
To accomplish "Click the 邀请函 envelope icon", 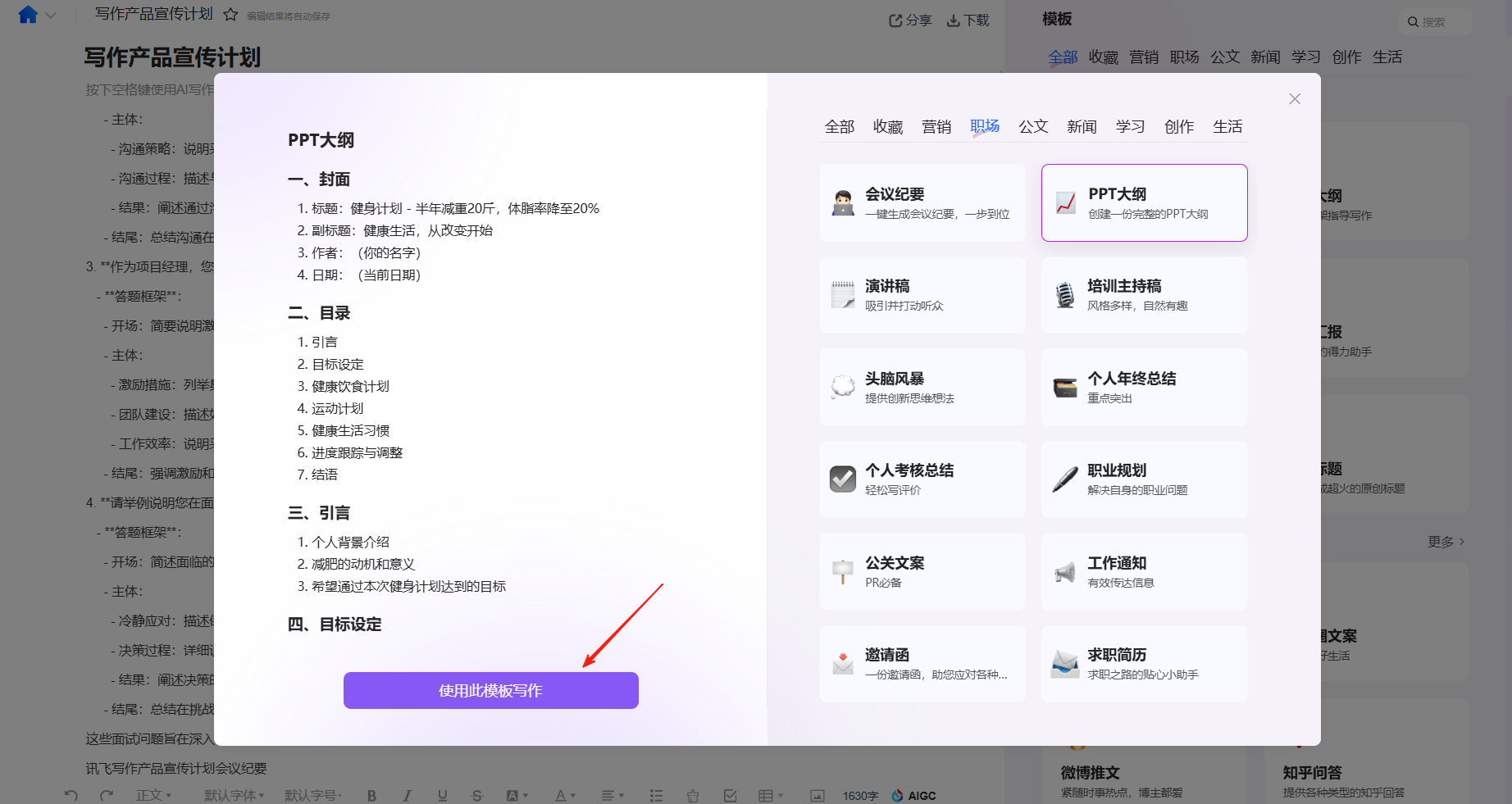I will pos(843,663).
